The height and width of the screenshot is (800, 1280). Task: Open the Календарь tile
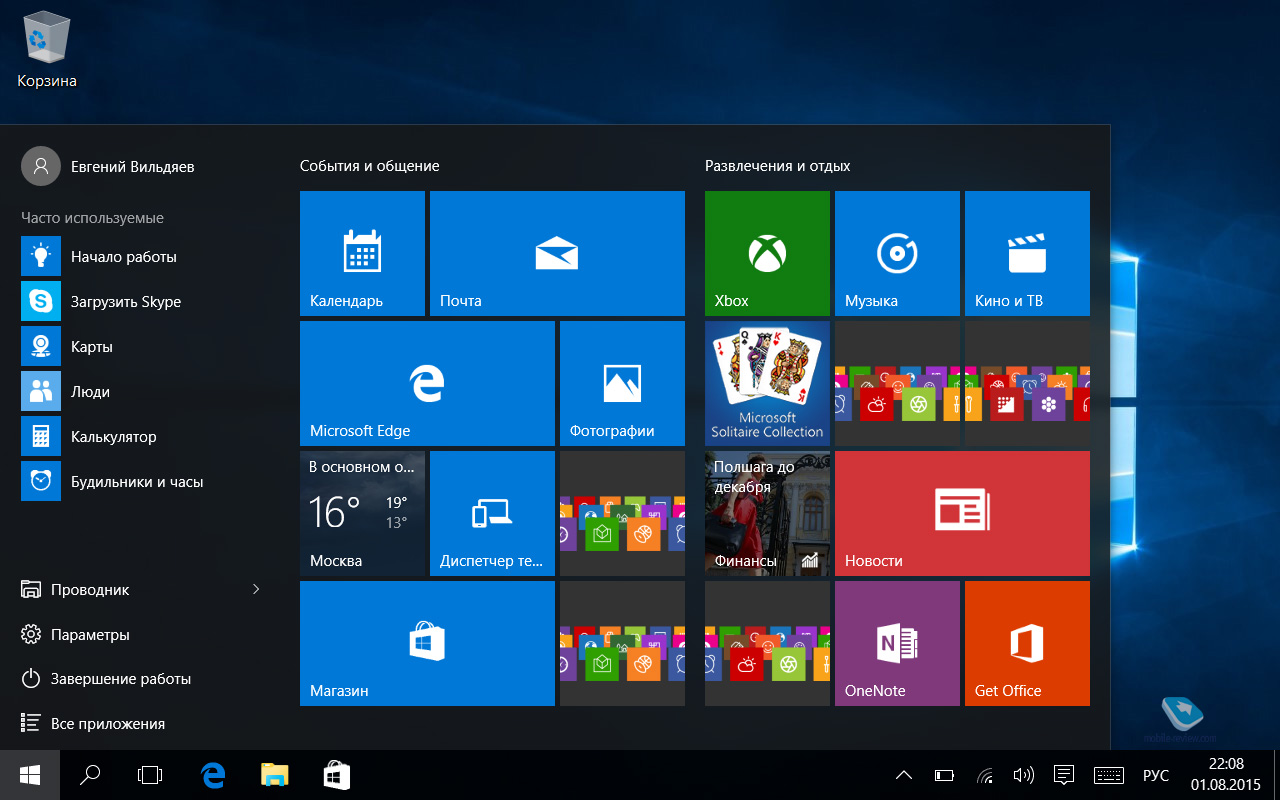[x=362, y=254]
